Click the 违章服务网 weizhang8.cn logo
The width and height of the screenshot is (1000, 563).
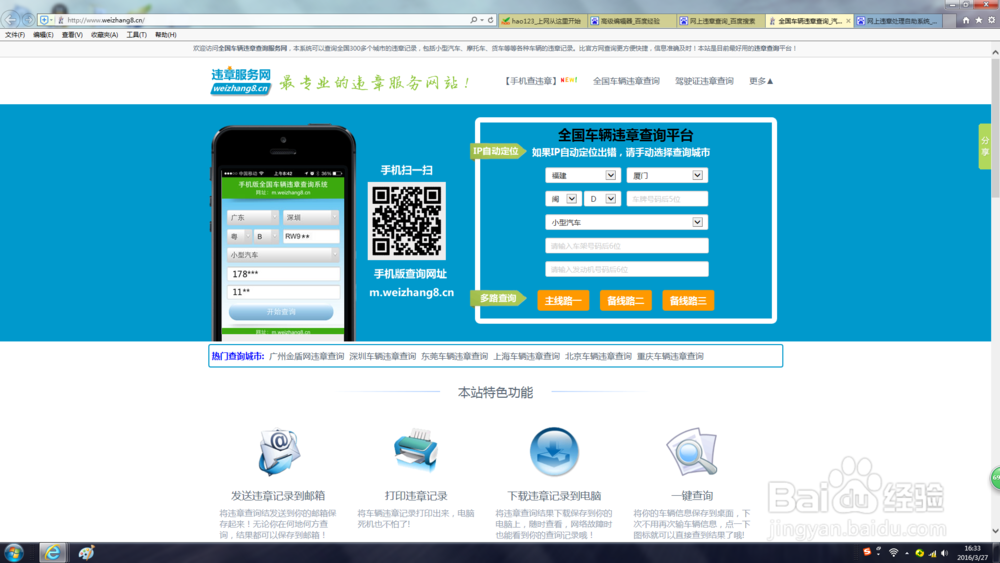tap(241, 82)
